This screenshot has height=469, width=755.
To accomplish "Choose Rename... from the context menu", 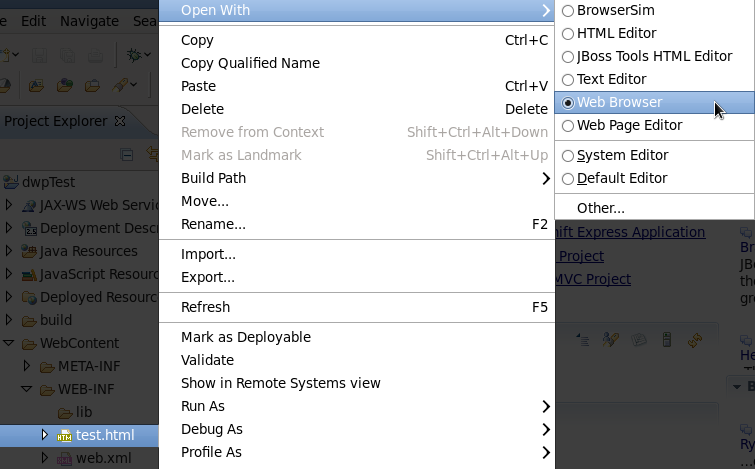I will (x=213, y=224).
